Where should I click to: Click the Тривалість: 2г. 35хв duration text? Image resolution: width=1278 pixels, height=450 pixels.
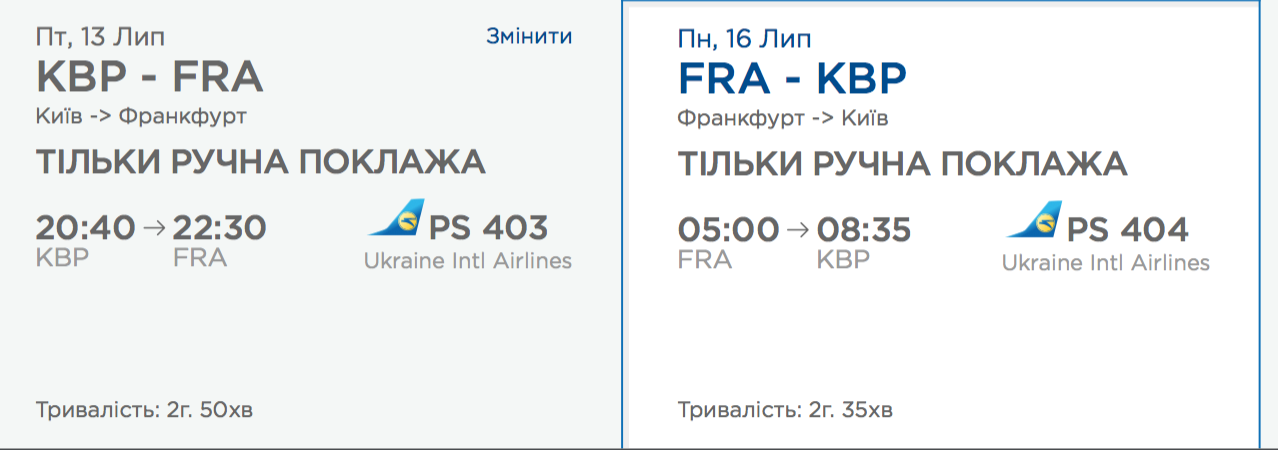point(785,409)
